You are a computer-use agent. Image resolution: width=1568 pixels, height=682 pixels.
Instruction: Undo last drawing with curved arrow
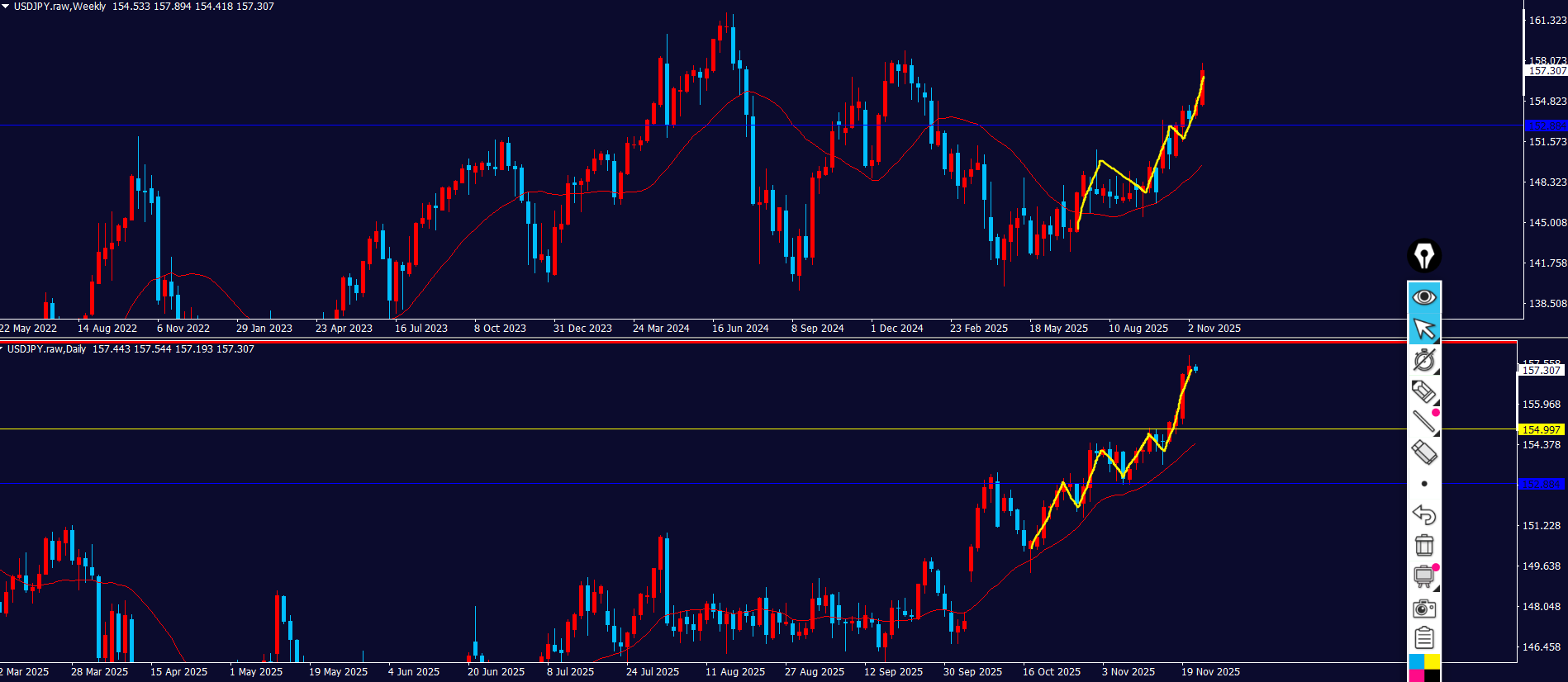point(1423,514)
